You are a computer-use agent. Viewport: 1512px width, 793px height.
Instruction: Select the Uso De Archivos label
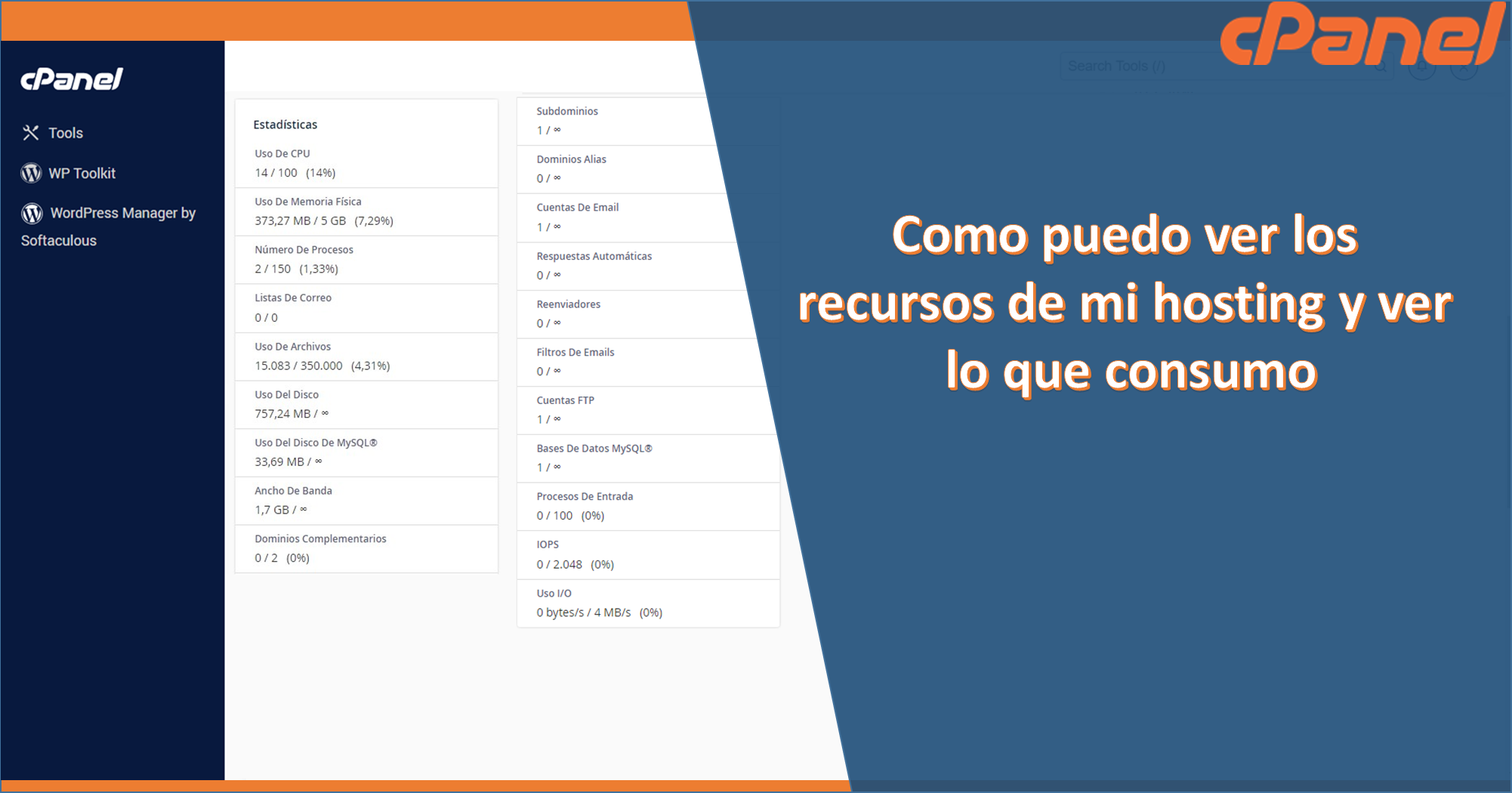coord(292,347)
